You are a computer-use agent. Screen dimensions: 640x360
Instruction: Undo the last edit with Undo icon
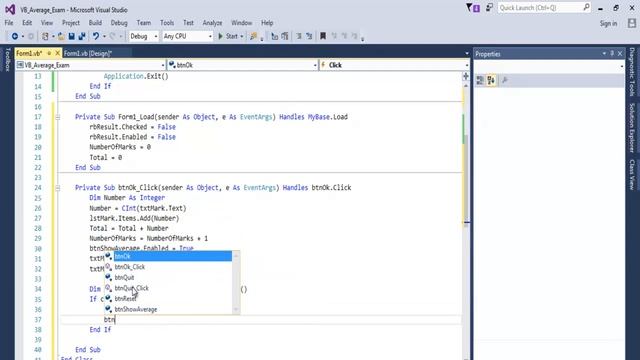click(96, 36)
